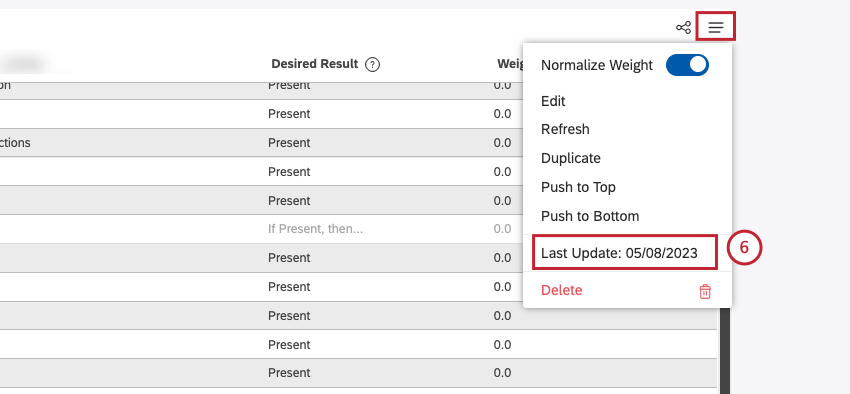
Task: Click the Normalize Weight label
Action: pyautogui.click(x=597, y=65)
